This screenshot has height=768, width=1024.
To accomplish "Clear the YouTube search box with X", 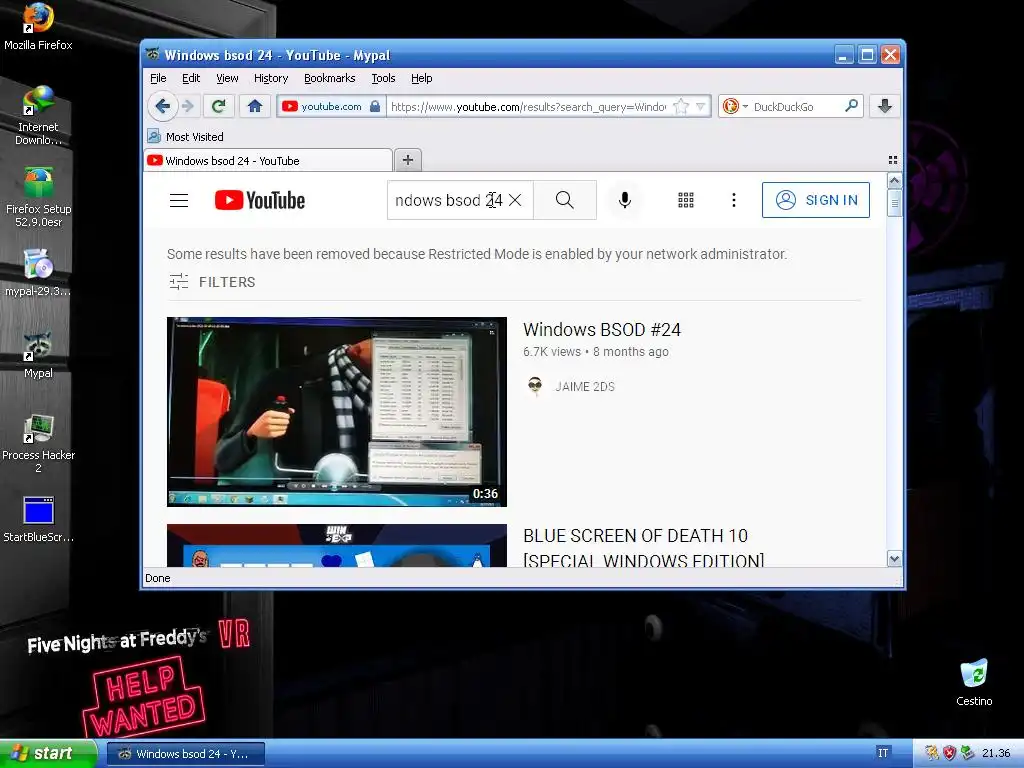I will (x=515, y=200).
